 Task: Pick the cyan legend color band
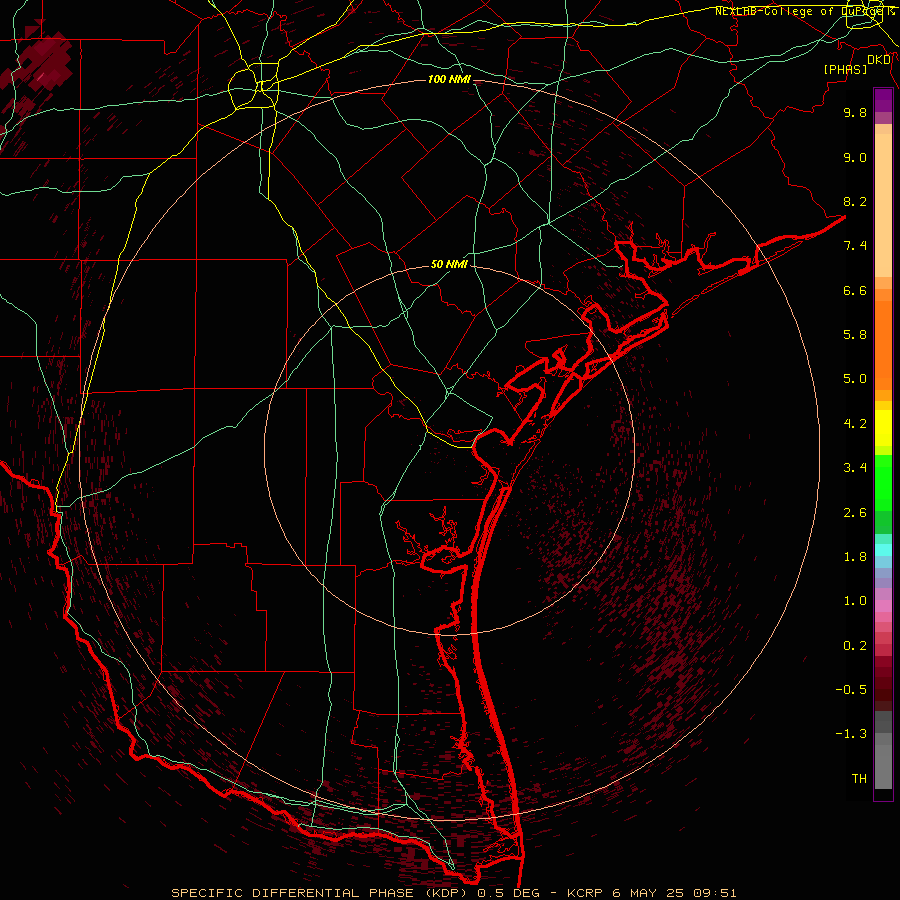[x=883, y=550]
